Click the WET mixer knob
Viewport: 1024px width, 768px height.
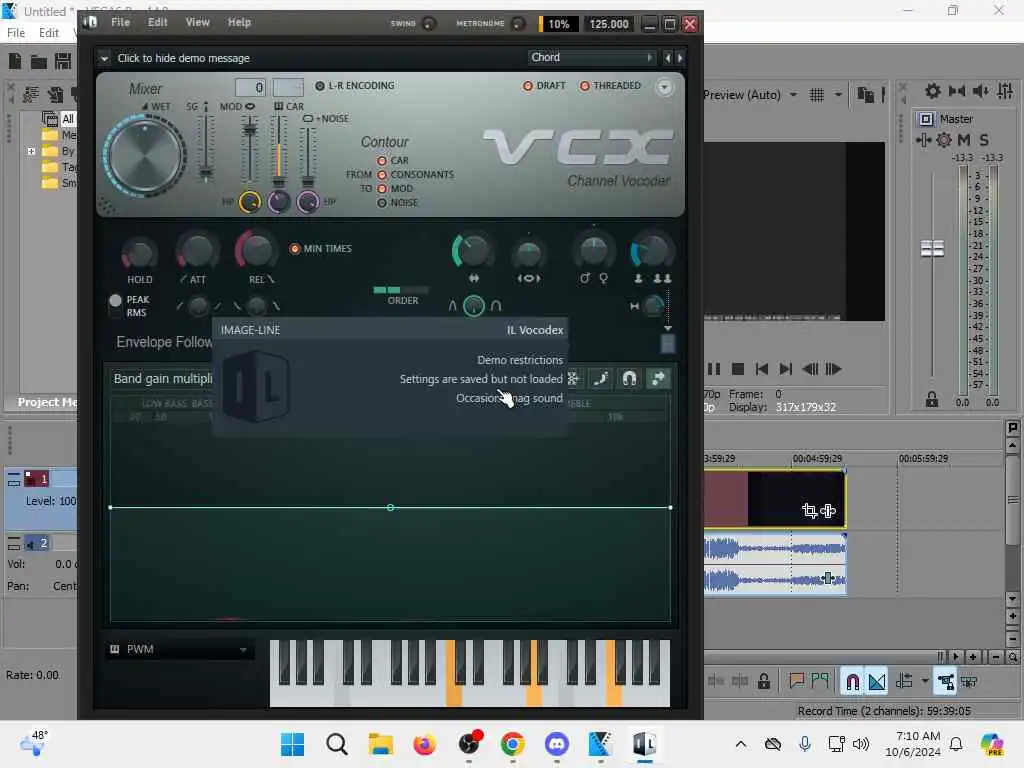tap(145, 157)
